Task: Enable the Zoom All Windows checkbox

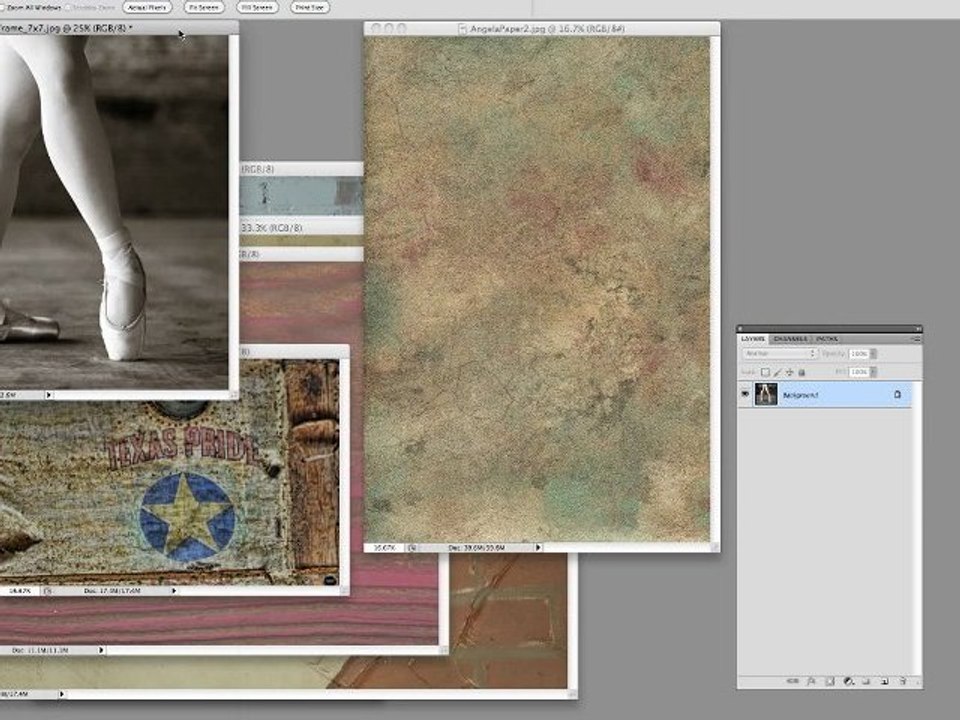Action: [x=2, y=7]
